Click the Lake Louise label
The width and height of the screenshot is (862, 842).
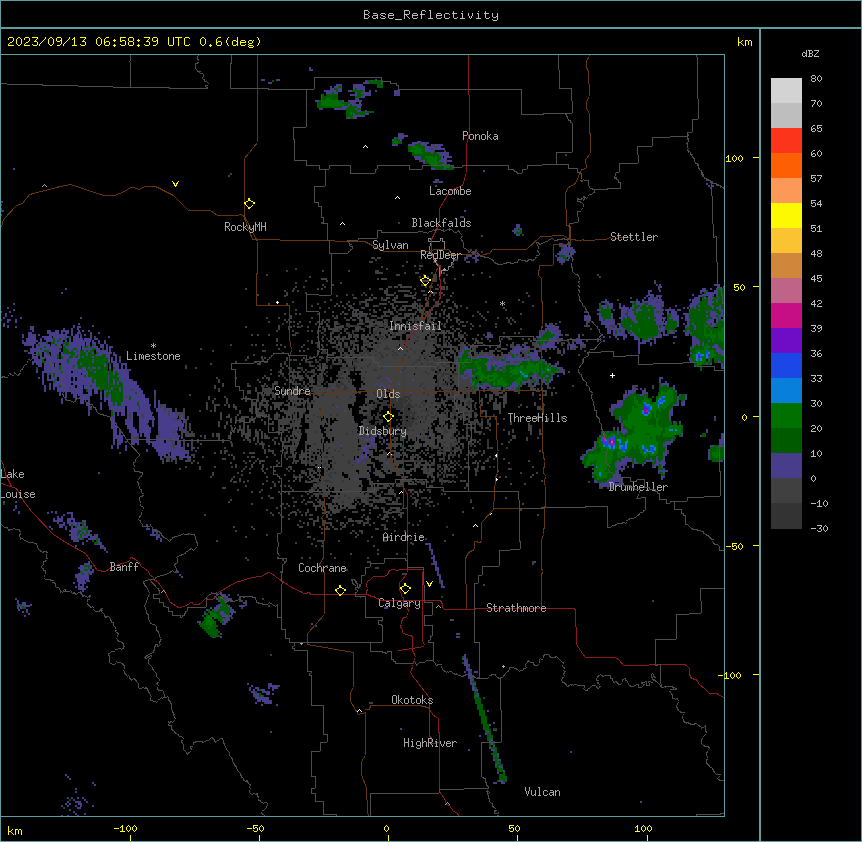coord(18,484)
